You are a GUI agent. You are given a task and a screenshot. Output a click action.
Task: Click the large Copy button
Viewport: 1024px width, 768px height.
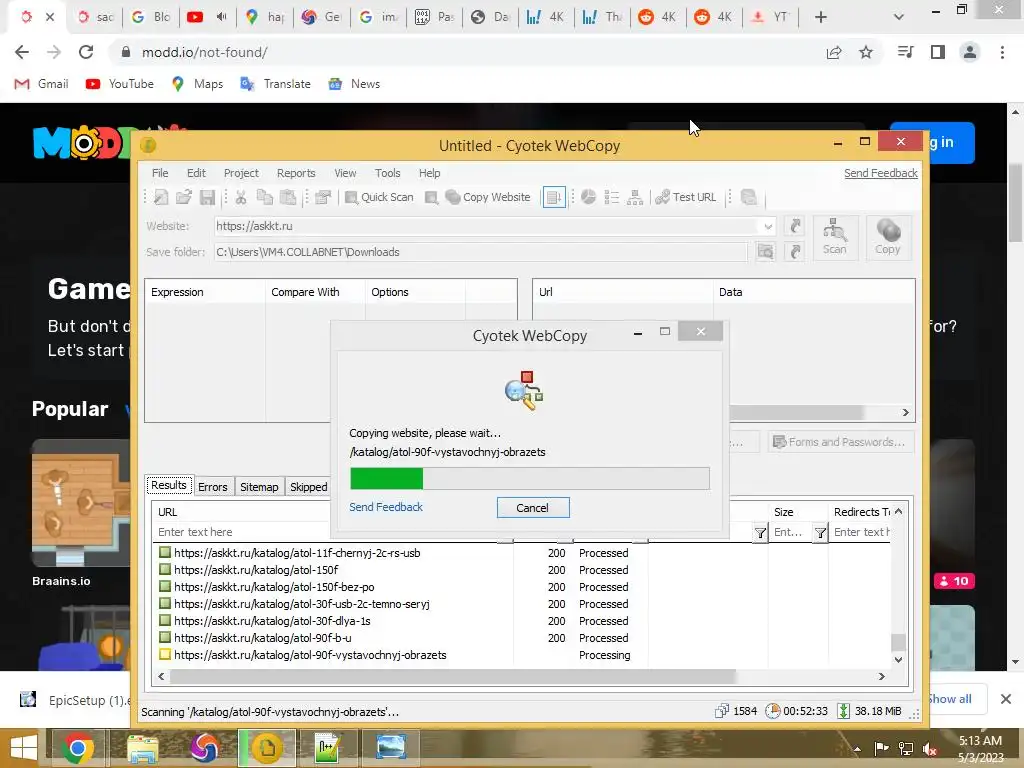pos(888,238)
